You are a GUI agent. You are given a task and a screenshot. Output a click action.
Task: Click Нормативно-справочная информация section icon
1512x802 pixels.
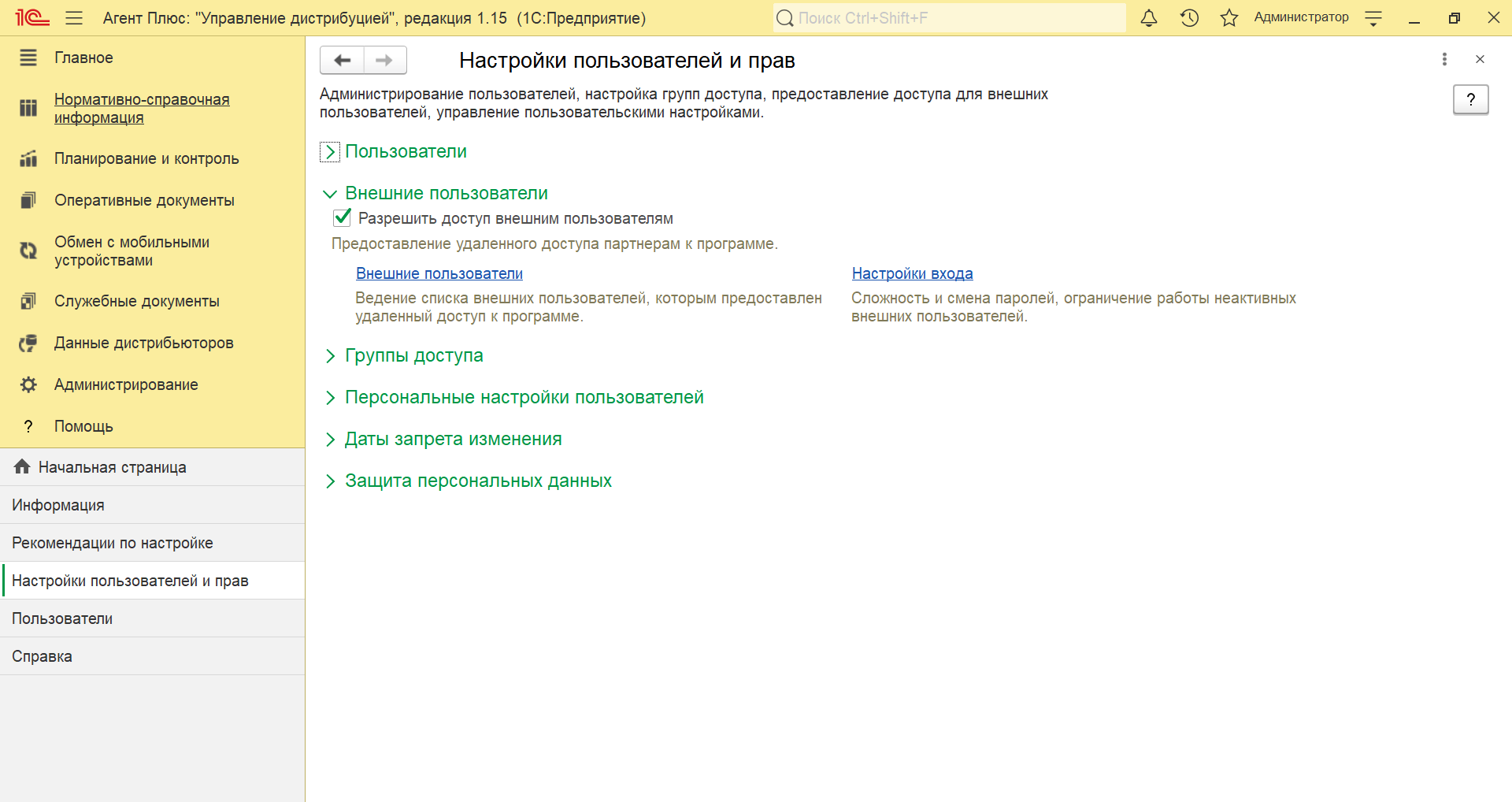28,108
